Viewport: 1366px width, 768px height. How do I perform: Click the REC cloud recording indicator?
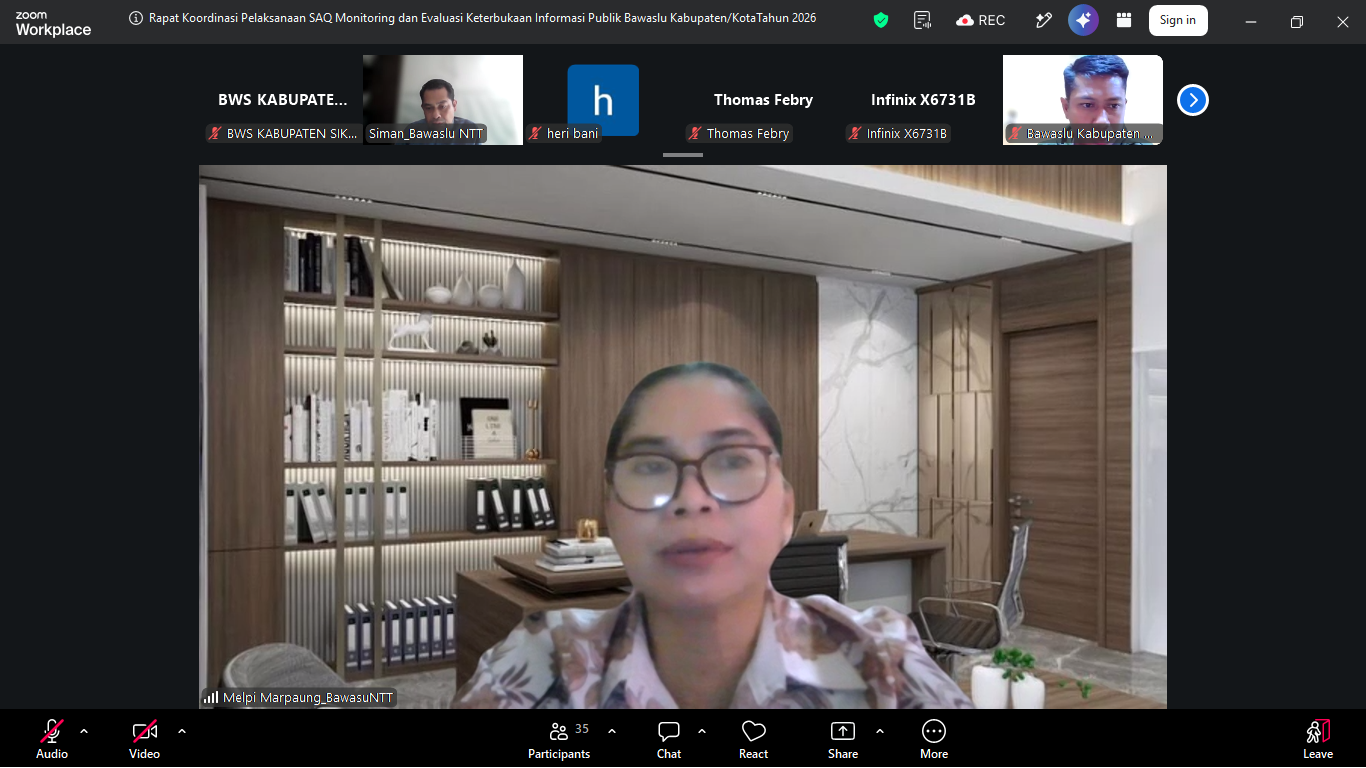coord(980,20)
